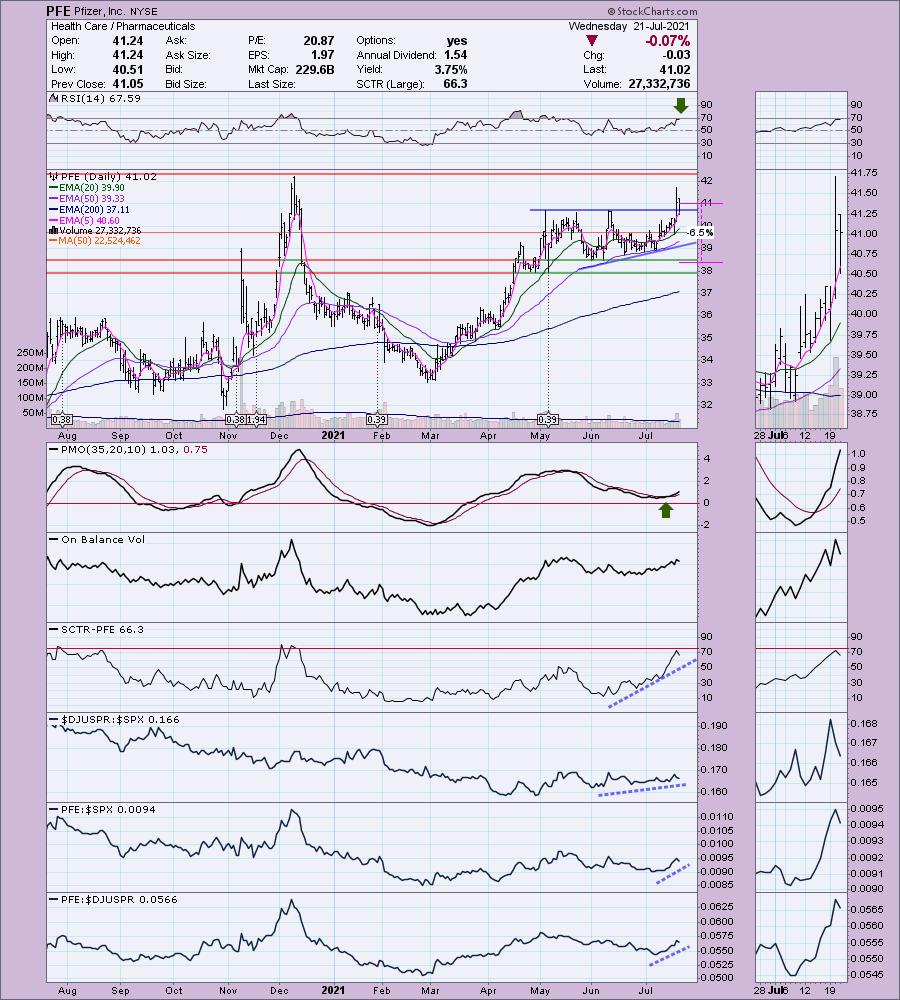Click the 'Wednesday 21-Jul-2021' date
The width and height of the screenshot is (900, 1000).
coord(629,26)
